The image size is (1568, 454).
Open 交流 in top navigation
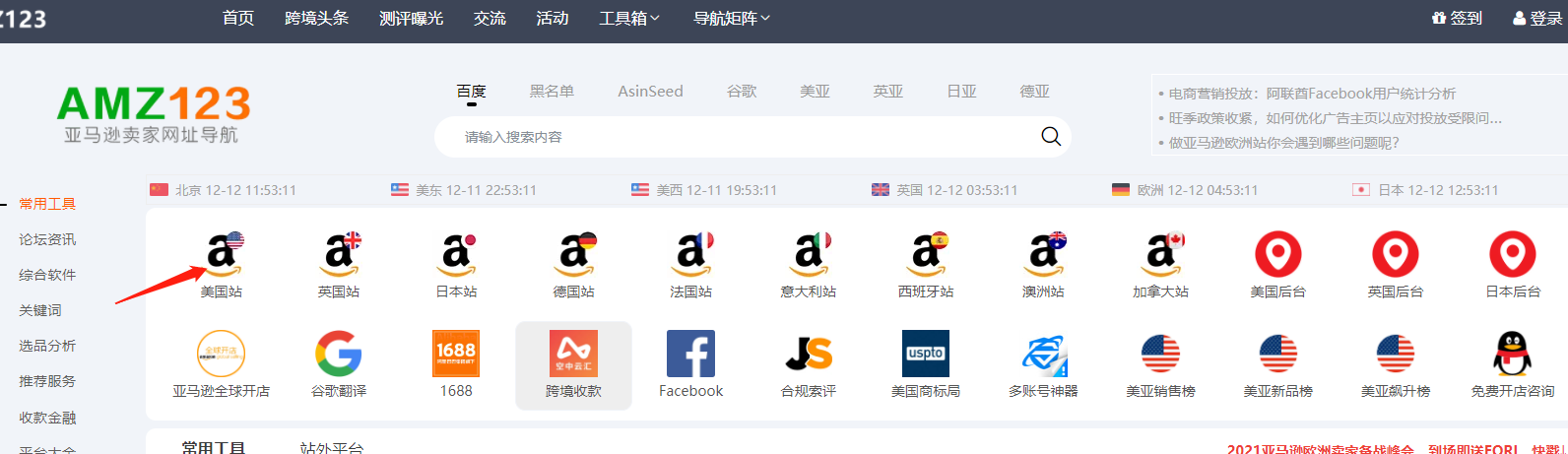click(490, 19)
